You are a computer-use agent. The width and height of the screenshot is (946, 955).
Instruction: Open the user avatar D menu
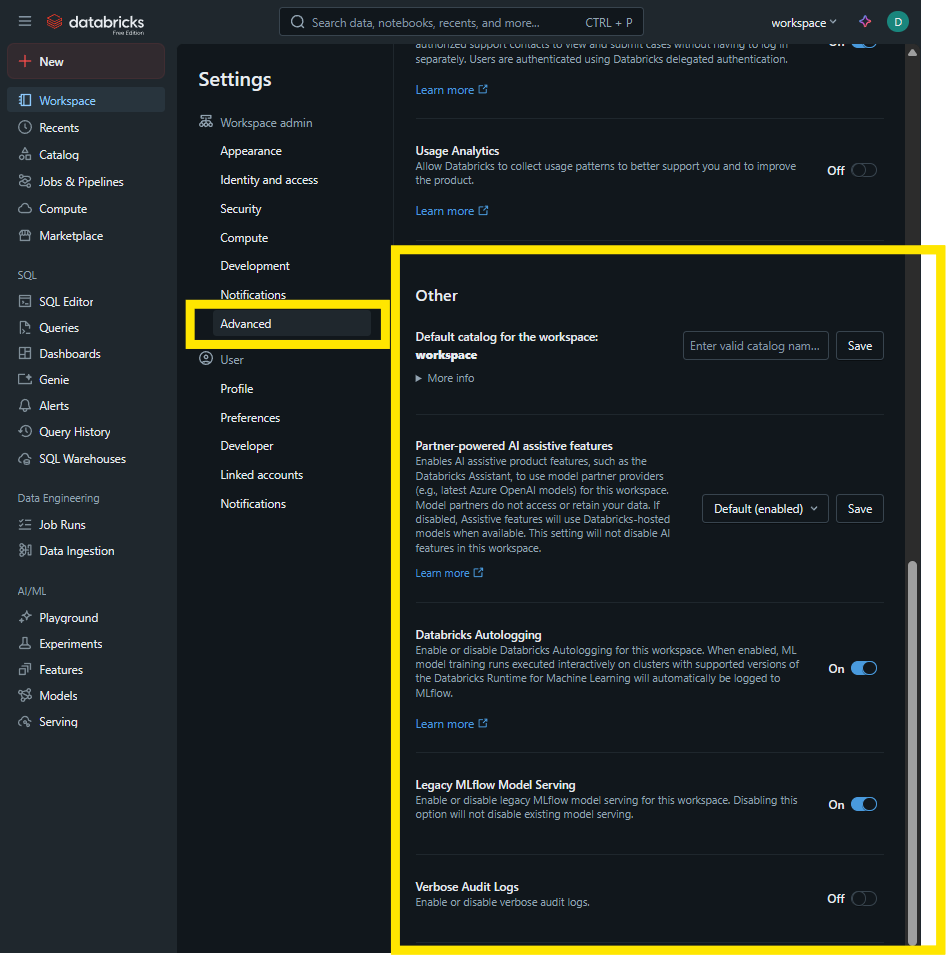click(x=897, y=22)
